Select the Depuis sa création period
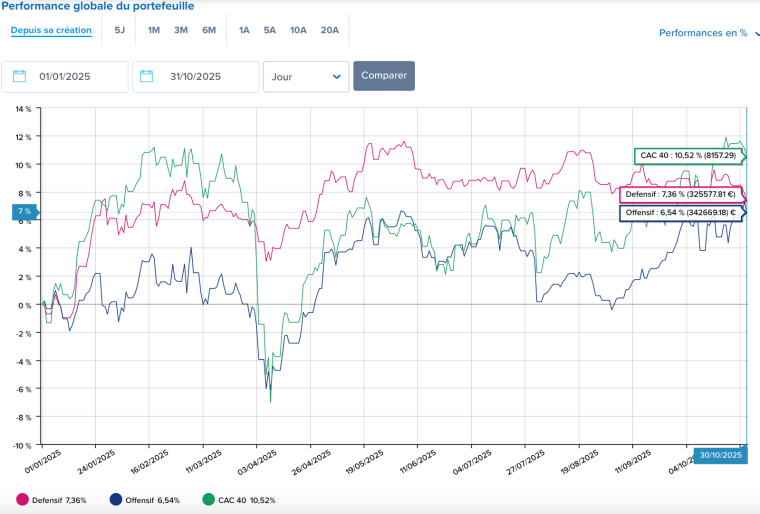 51,30
